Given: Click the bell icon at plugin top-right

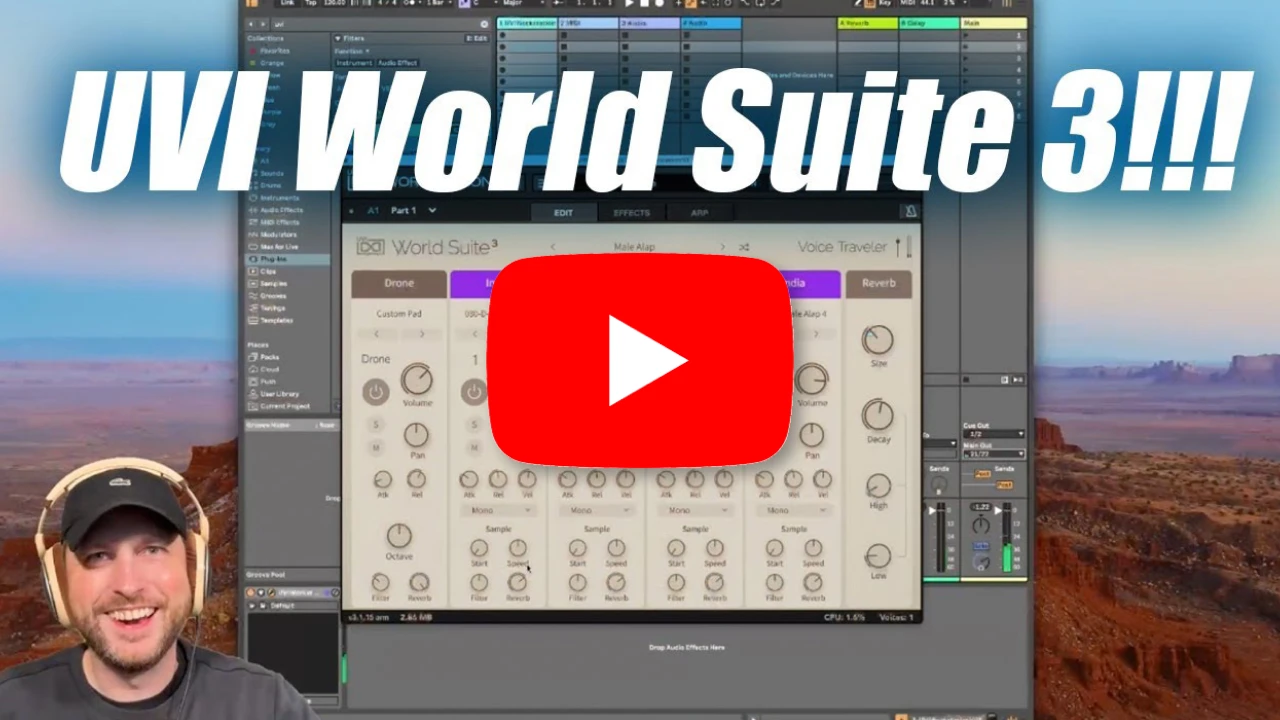Looking at the screenshot, I should (910, 212).
